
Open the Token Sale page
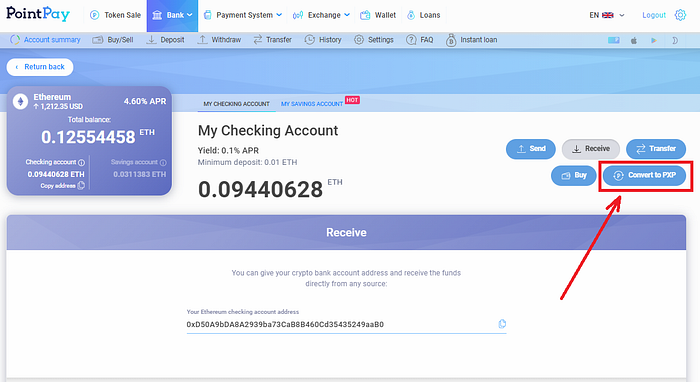115,15
